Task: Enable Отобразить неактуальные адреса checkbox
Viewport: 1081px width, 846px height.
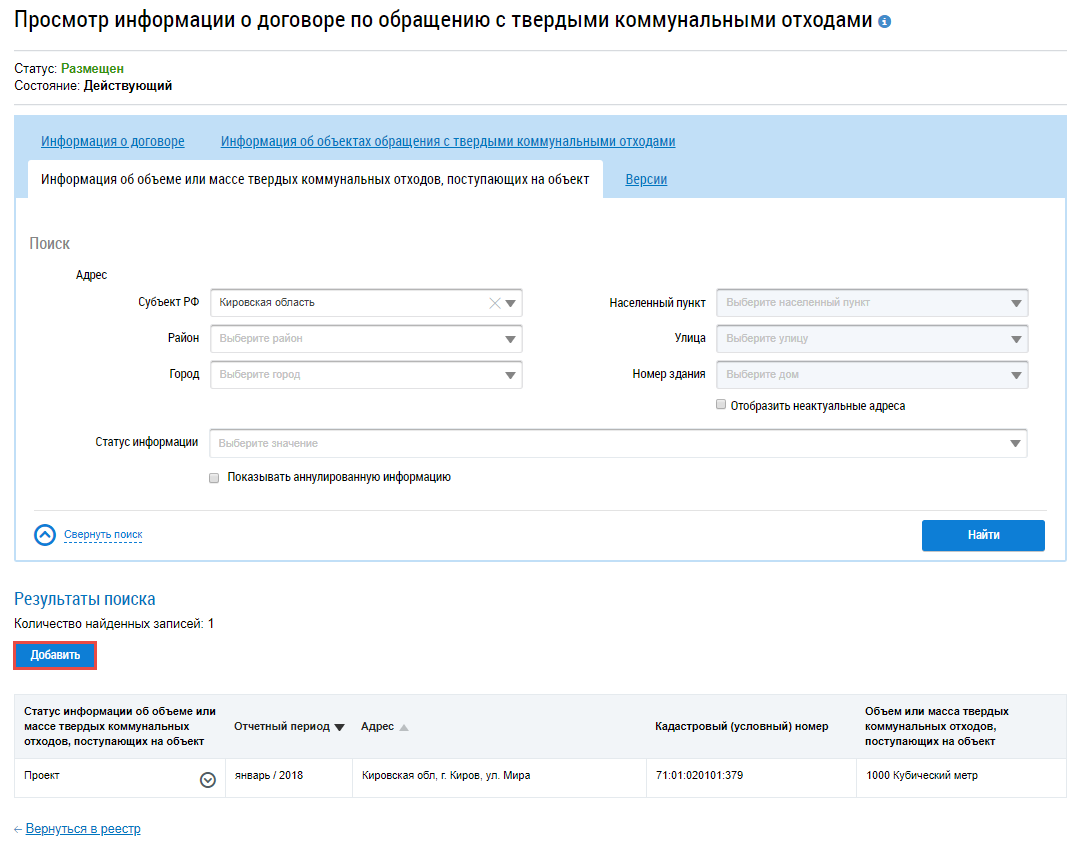Action: [721, 406]
